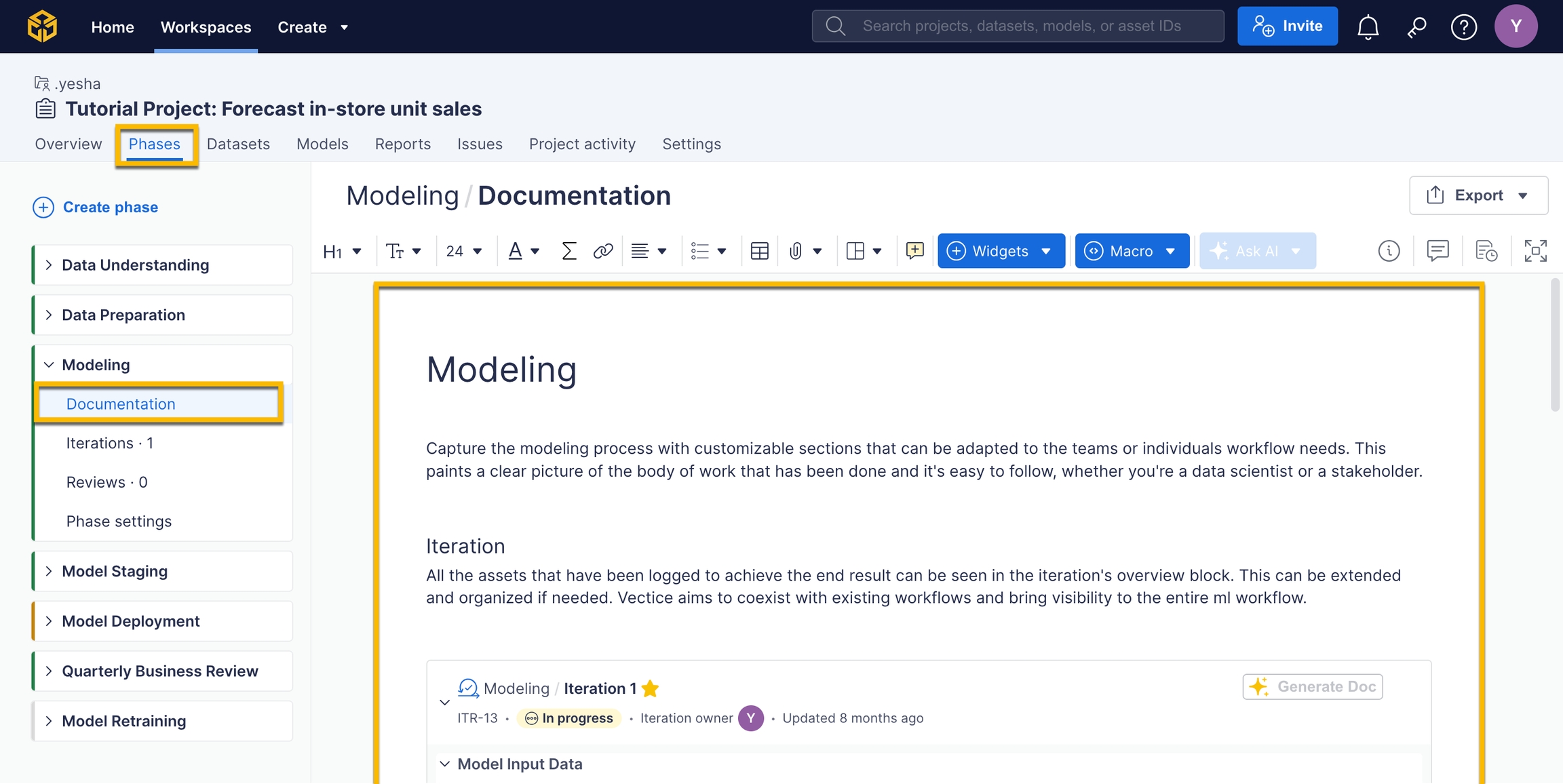Open the comments speech bubble icon

tap(1437, 251)
